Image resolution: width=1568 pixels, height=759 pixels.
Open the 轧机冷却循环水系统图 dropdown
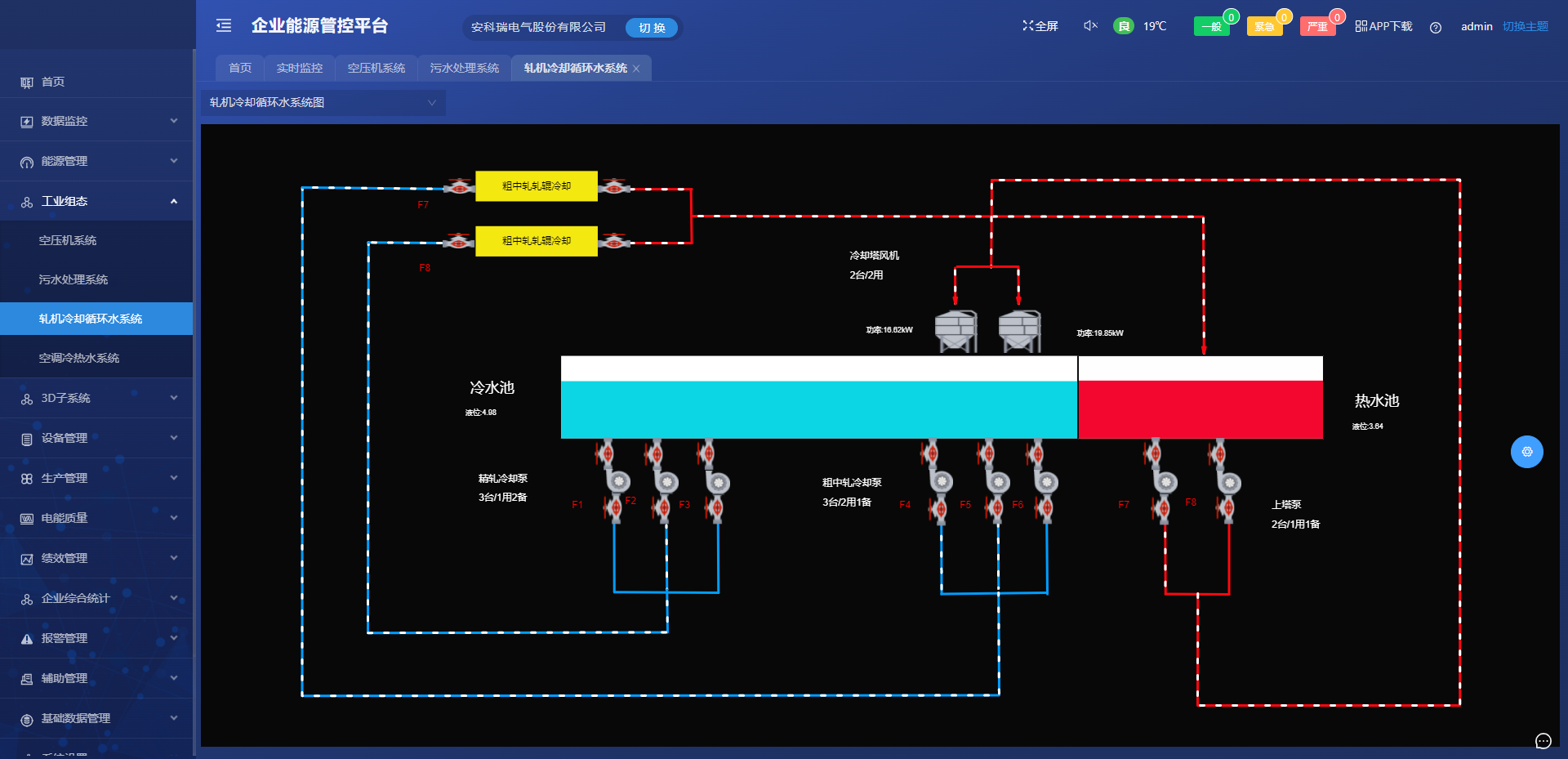pos(323,102)
